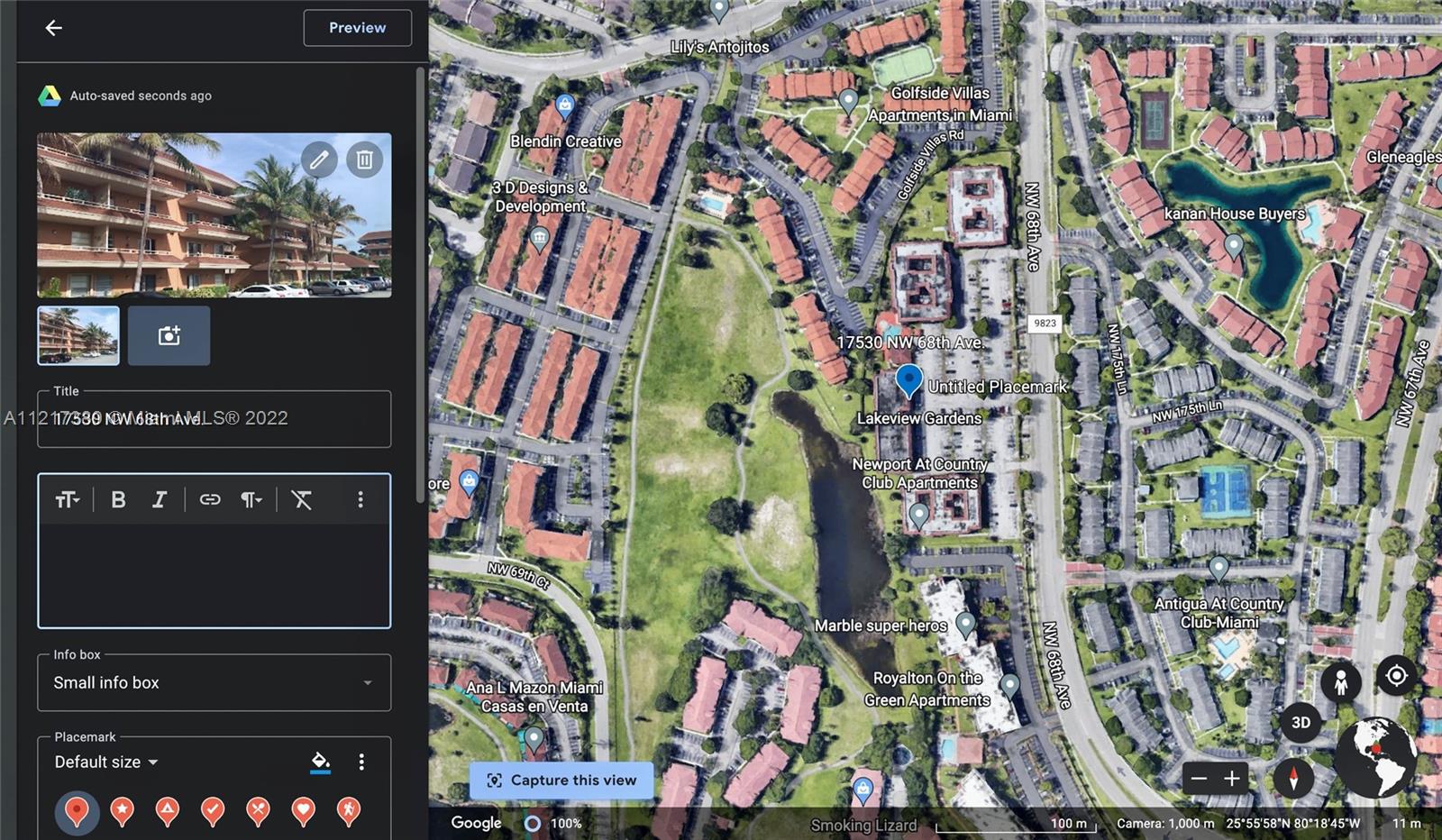This screenshot has width=1442, height=840.
Task: Expand the Small info box dropdown
Action: tap(214, 683)
